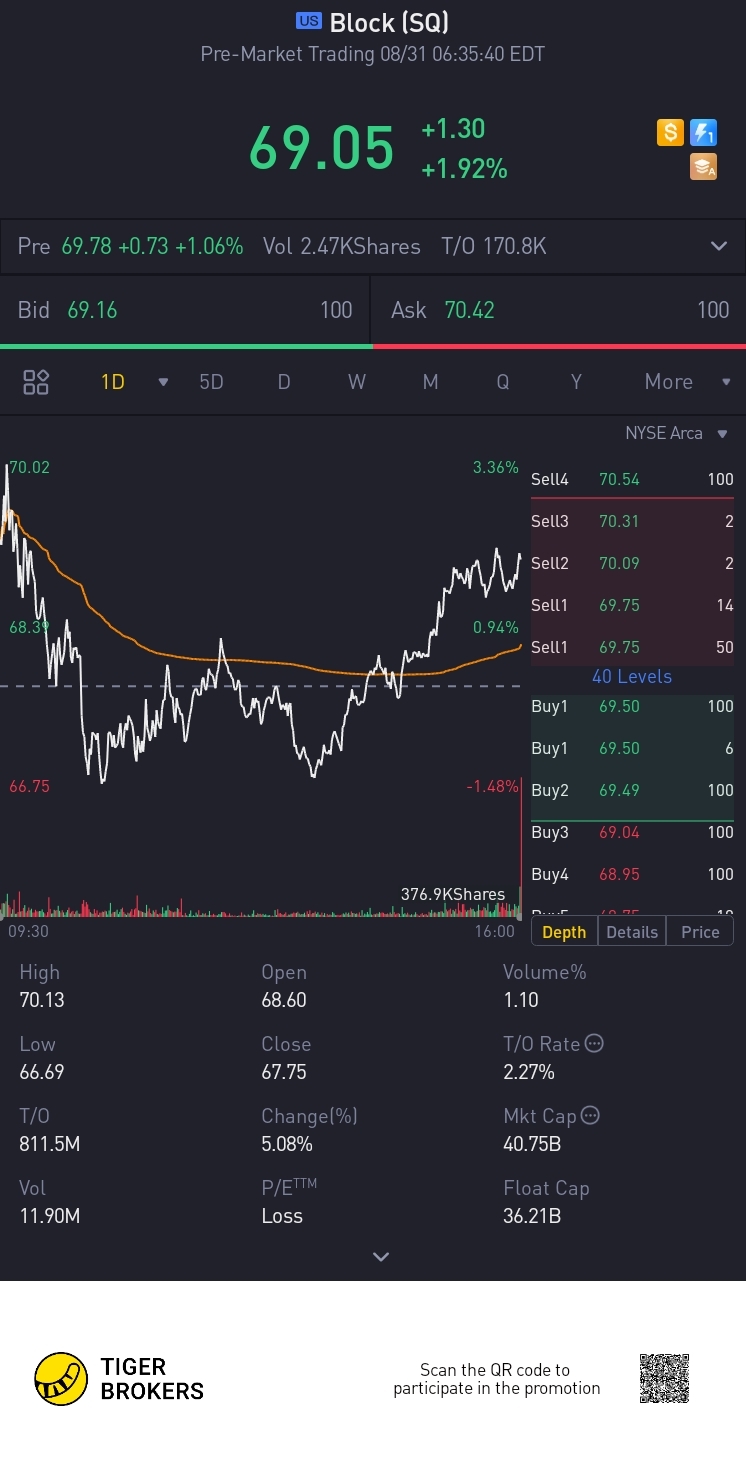Tap the Sell2 70.09 order row
The width and height of the screenshot is (746, 1477).
(x=632, y=563)
